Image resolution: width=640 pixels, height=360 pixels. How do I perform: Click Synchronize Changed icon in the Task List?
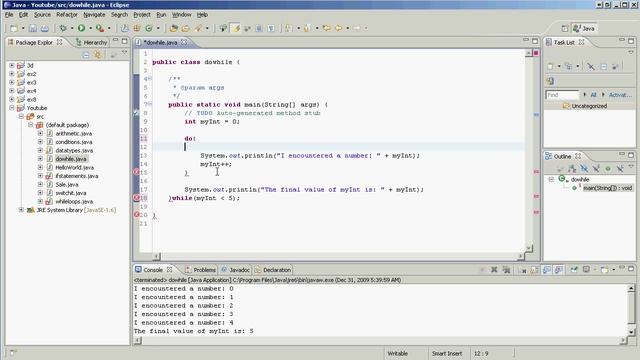tap(550, 81)
